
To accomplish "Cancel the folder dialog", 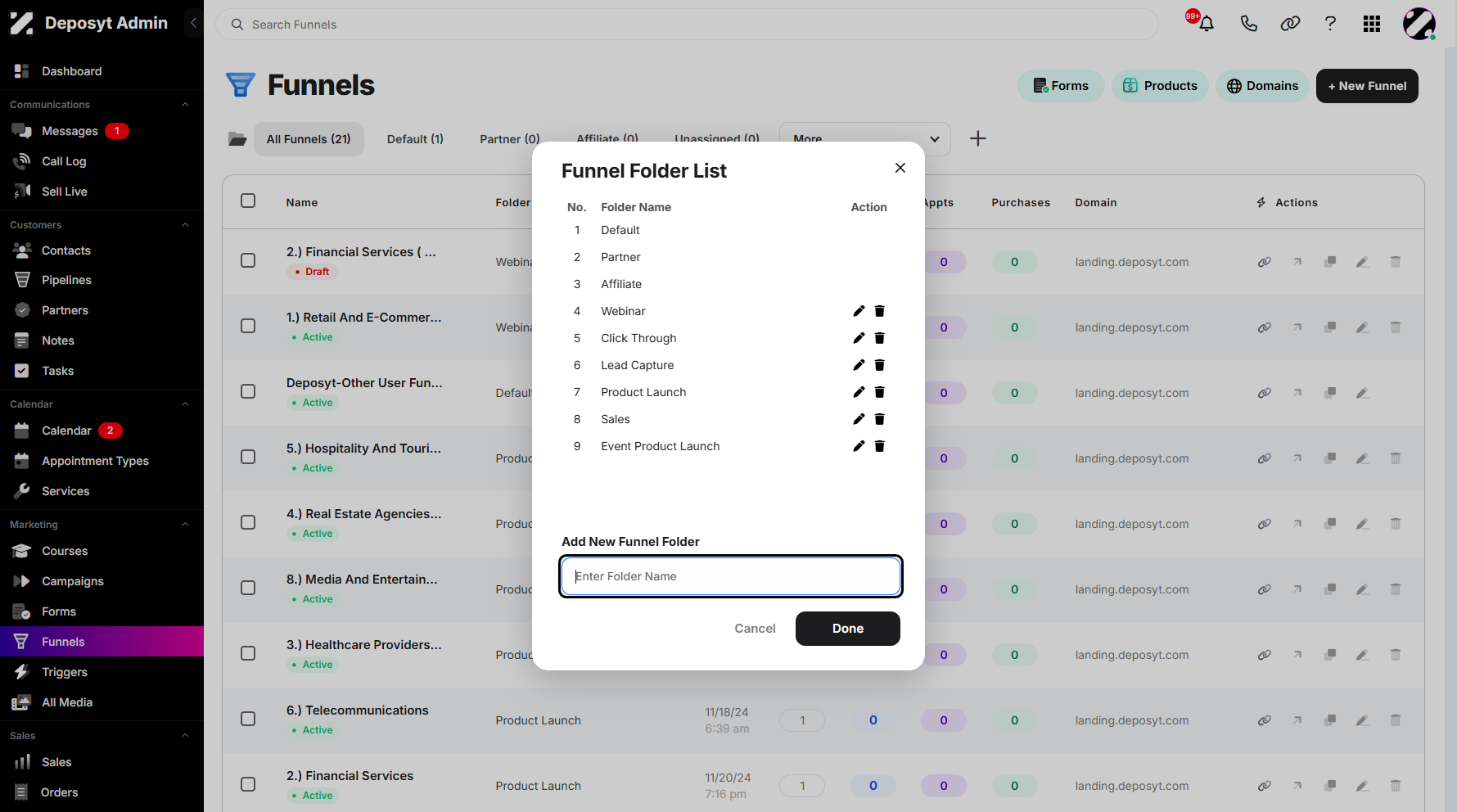I will tap(755, 629).
